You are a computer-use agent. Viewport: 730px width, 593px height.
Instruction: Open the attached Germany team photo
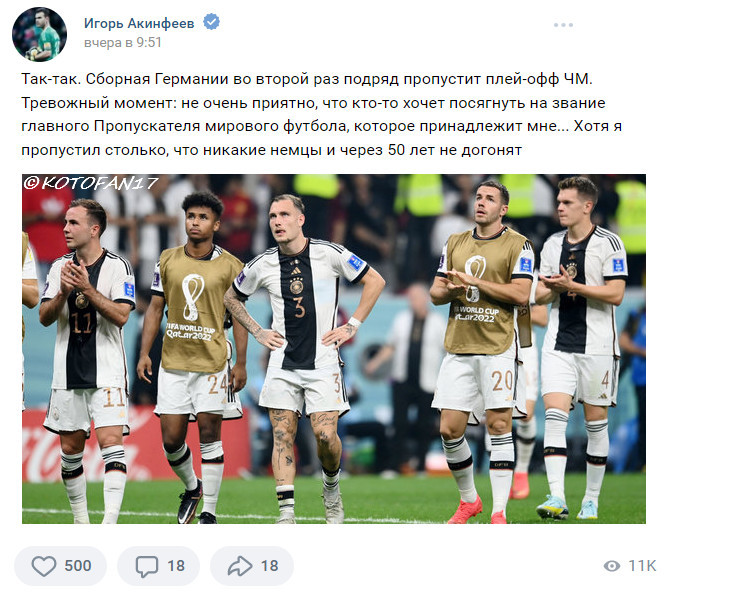(334, 349)
